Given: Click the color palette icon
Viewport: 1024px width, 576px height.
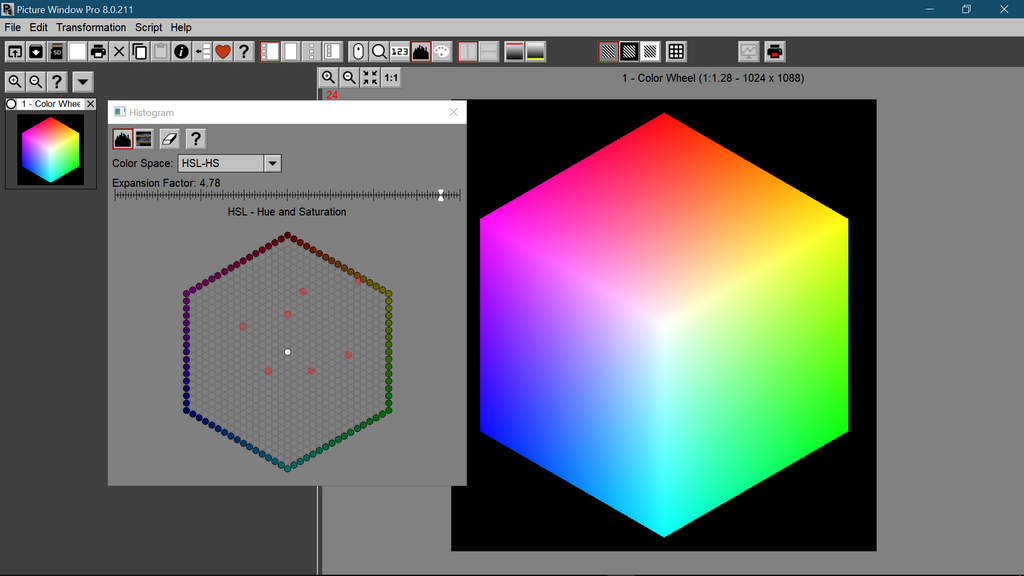Looking at the screenshot, I should (442, 52).
